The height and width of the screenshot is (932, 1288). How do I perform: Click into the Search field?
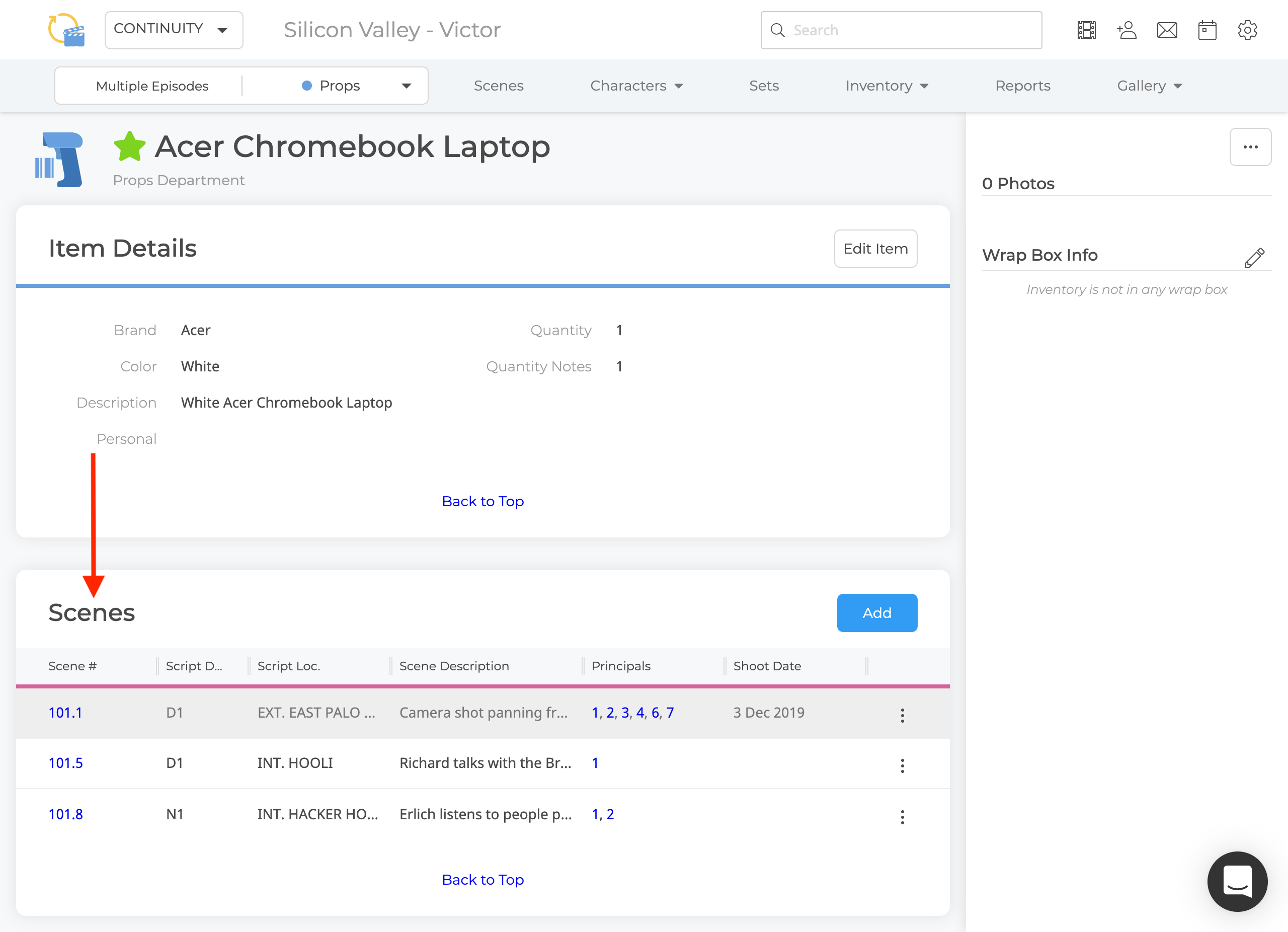[x=901, y=30]
